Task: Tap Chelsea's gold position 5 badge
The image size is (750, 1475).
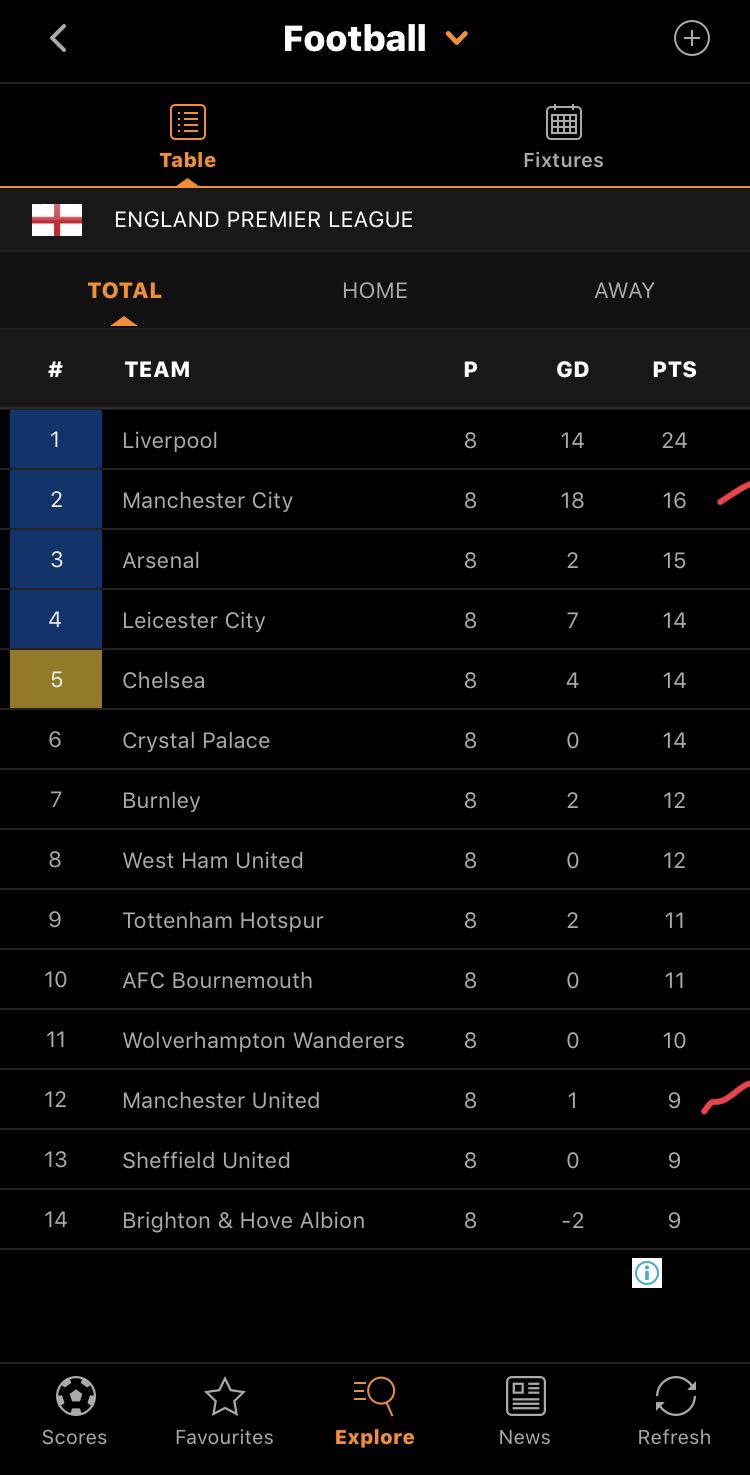Action: coord(56,680)
